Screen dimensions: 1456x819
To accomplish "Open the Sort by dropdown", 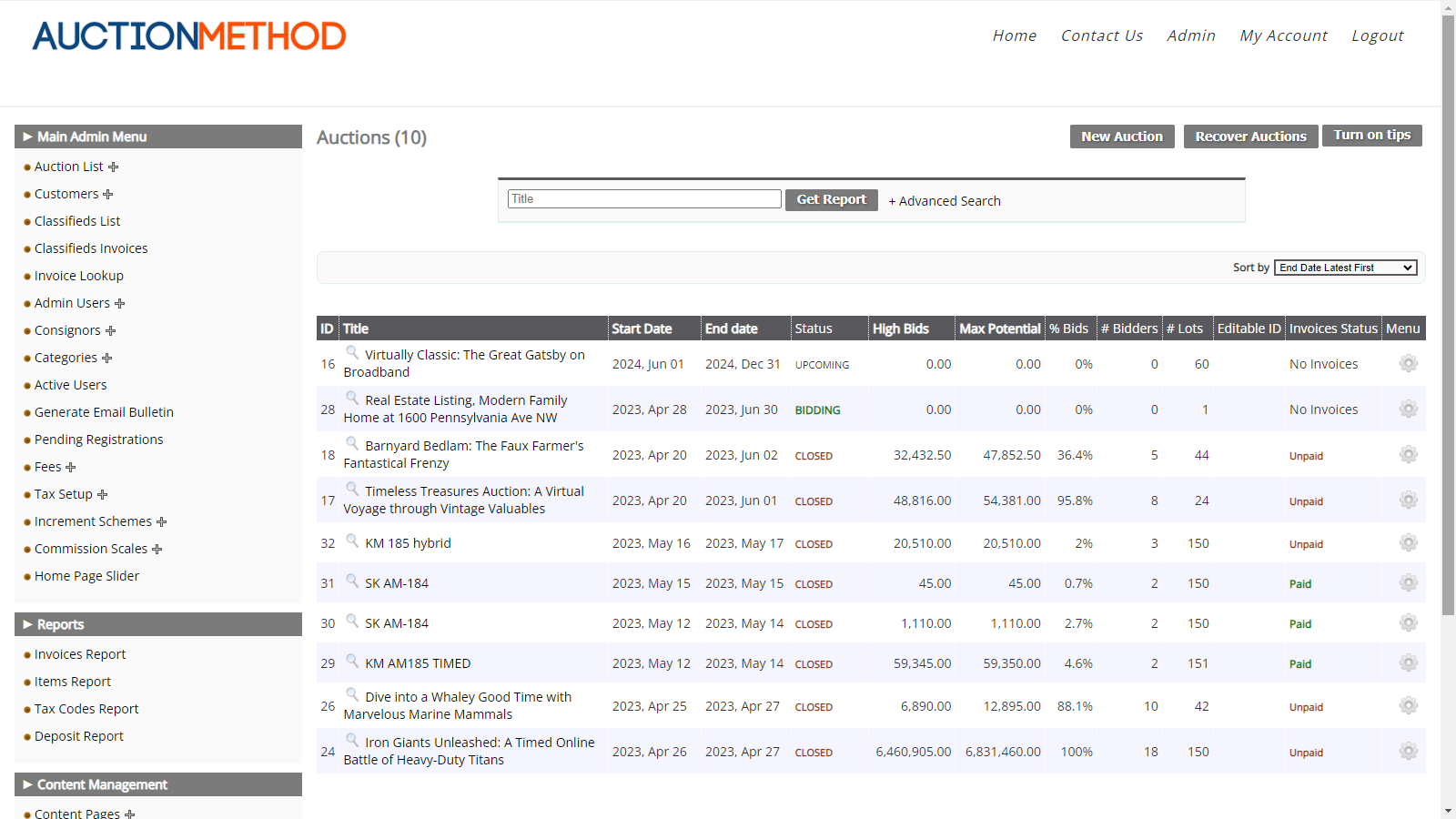I will click(x=1346, y=268).
